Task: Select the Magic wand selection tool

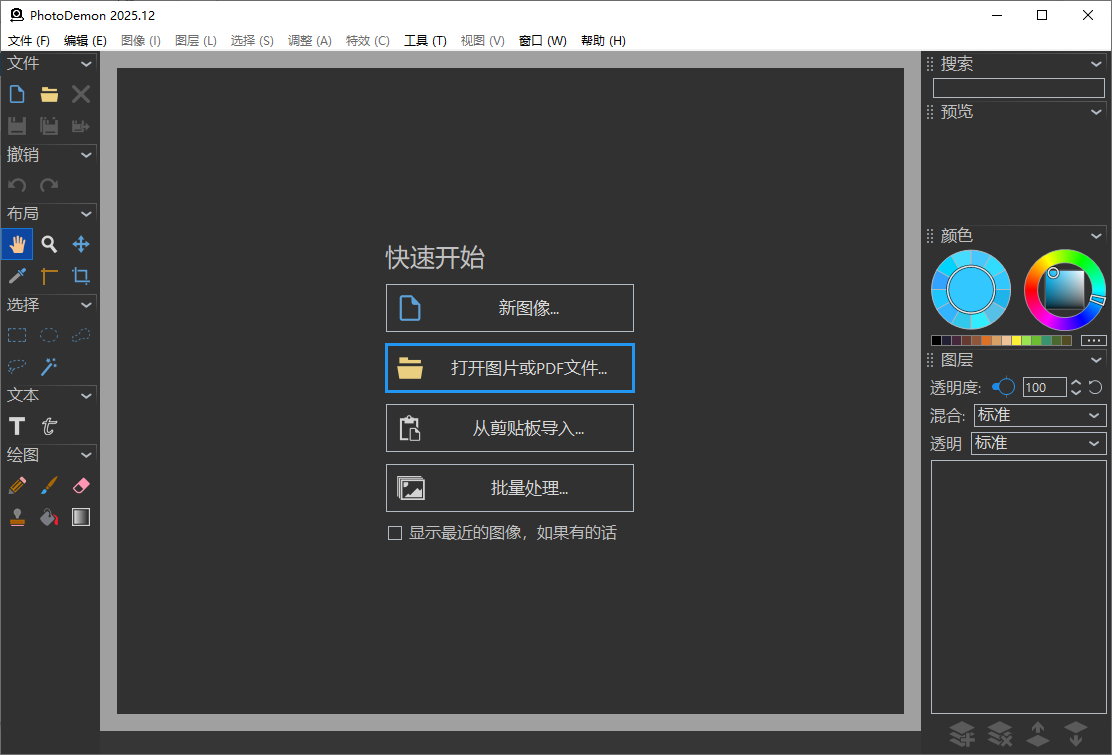Action: pyautogui.click(x=49, y=366)
